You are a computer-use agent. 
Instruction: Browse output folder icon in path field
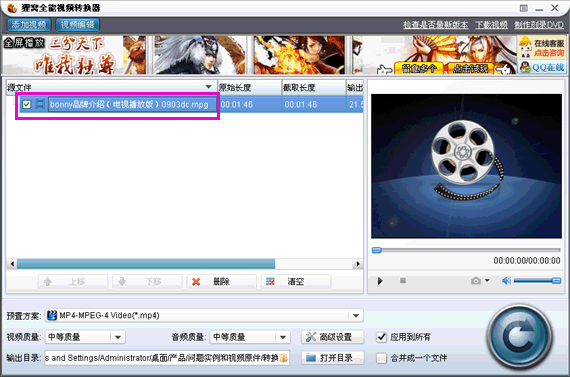[284, 358]
